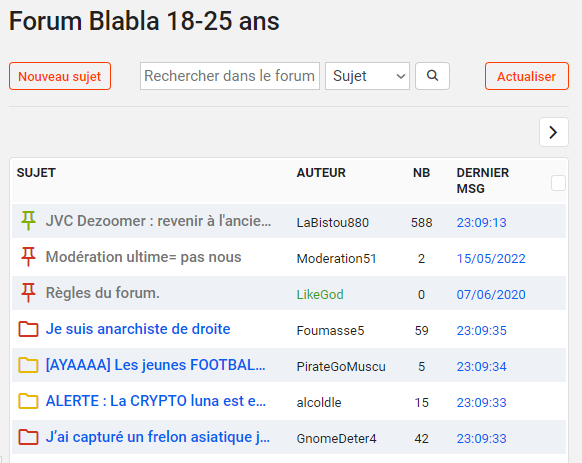
Task: Click the red pin icon beside Modération ultime
Action: coord(28,257)
